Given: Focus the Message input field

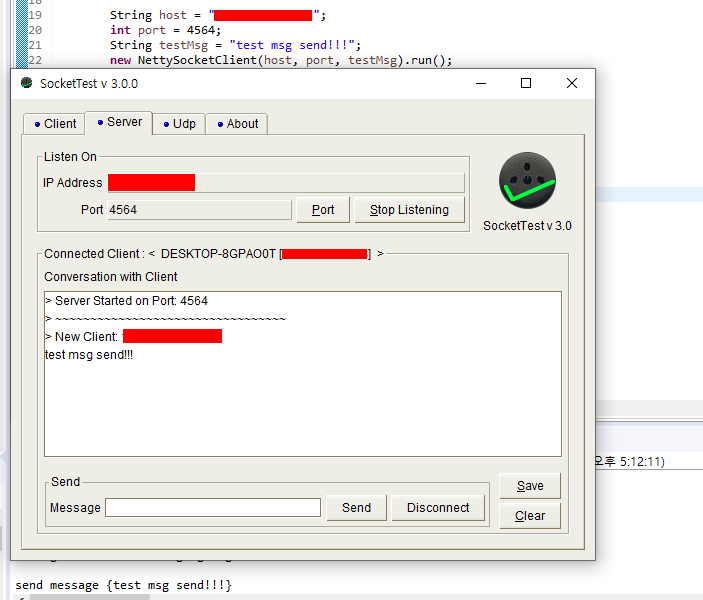Looking at the screenshot, I should (x=213, y=508).
